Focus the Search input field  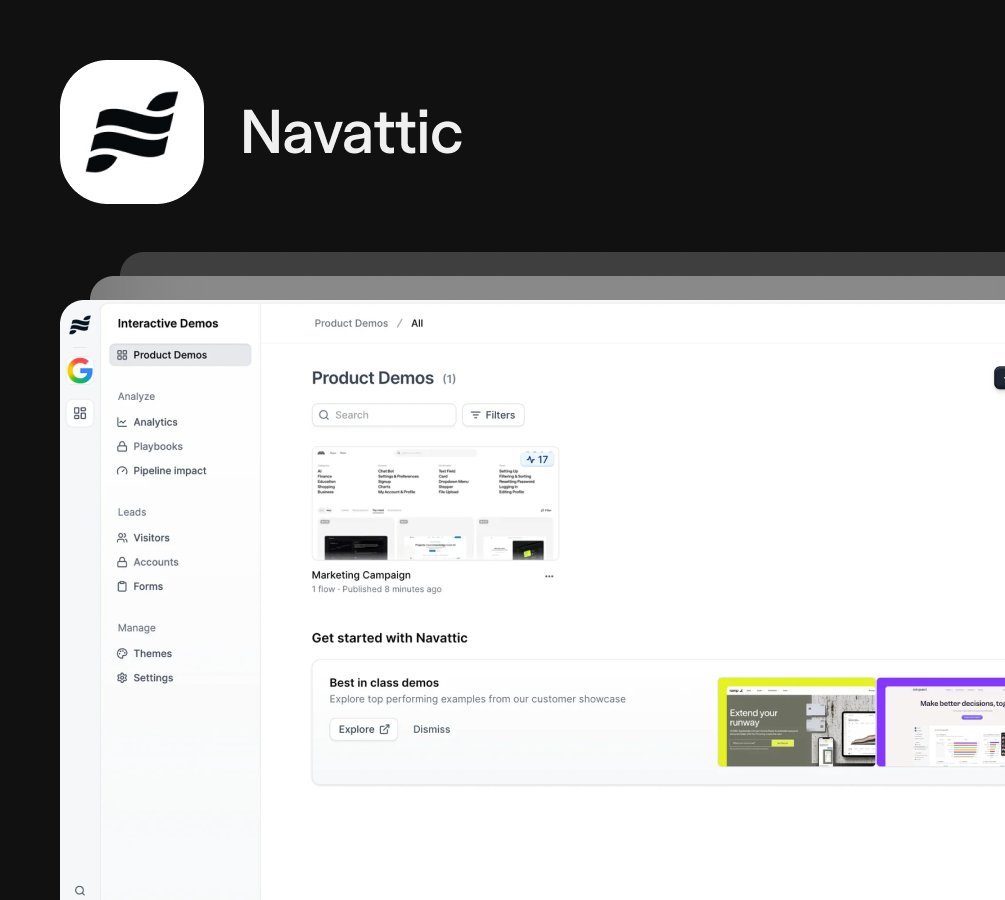coord(384,415)
